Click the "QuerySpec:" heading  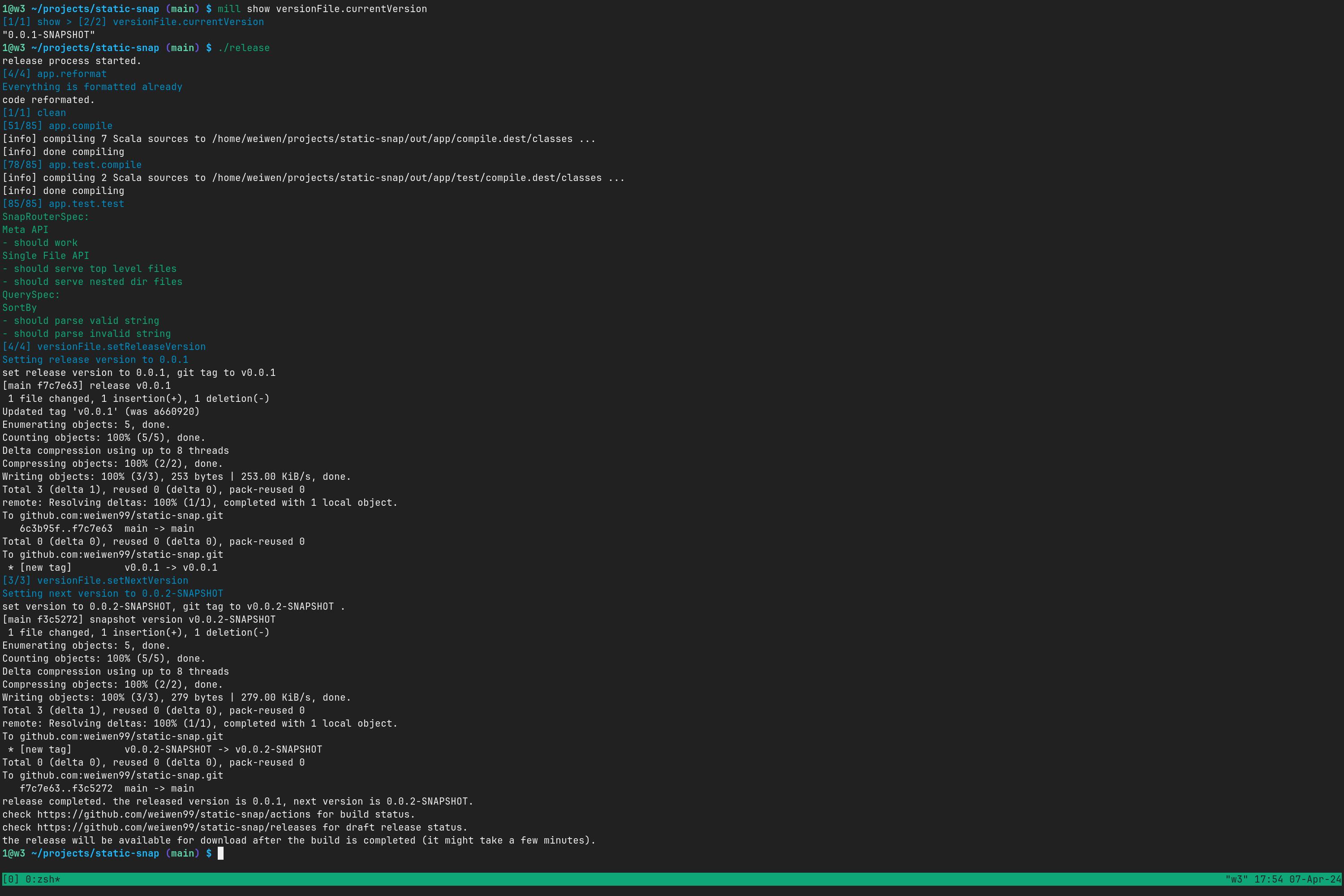(x=31, y=295)
